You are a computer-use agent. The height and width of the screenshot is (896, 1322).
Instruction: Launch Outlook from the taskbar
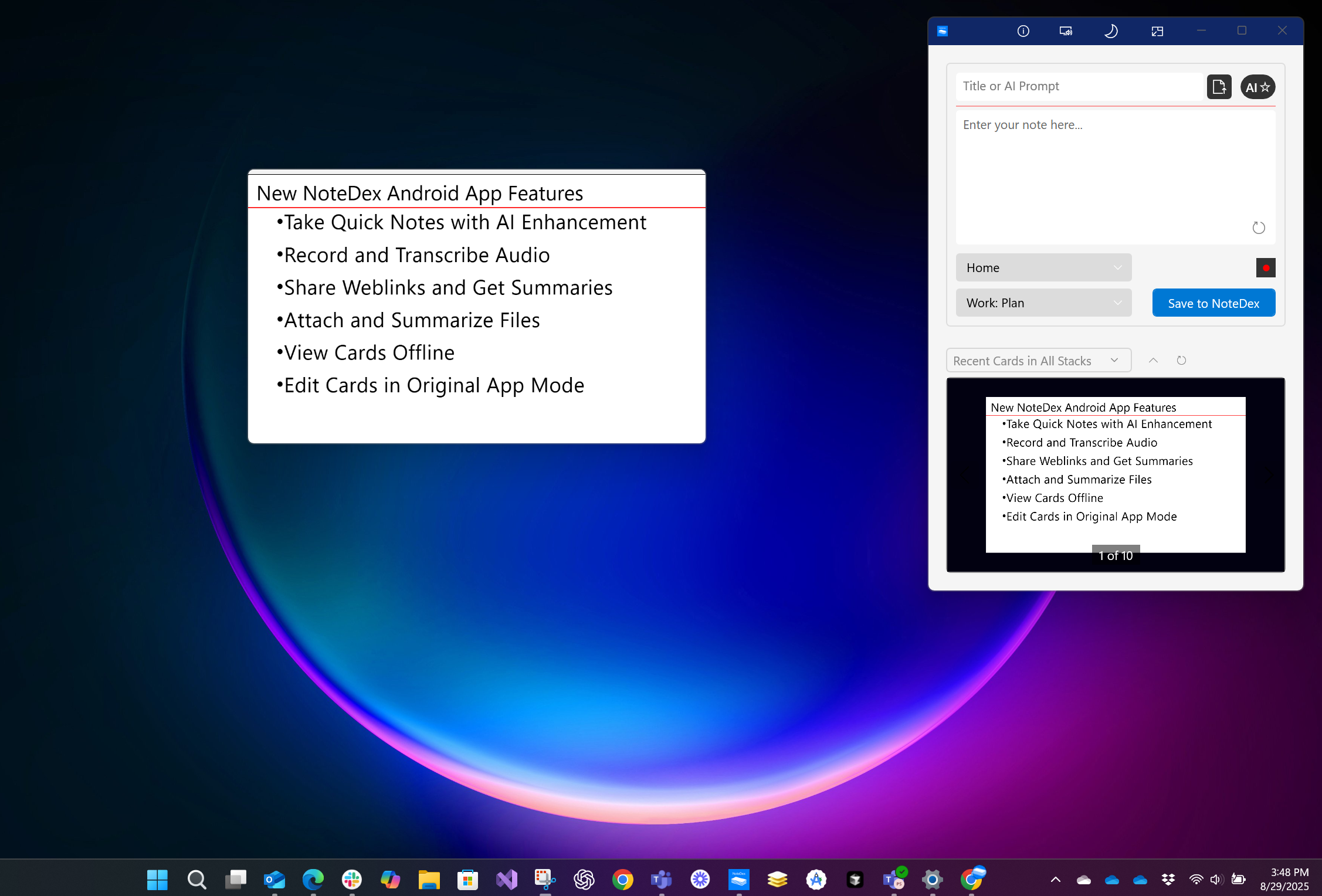[x=274, y=879]
